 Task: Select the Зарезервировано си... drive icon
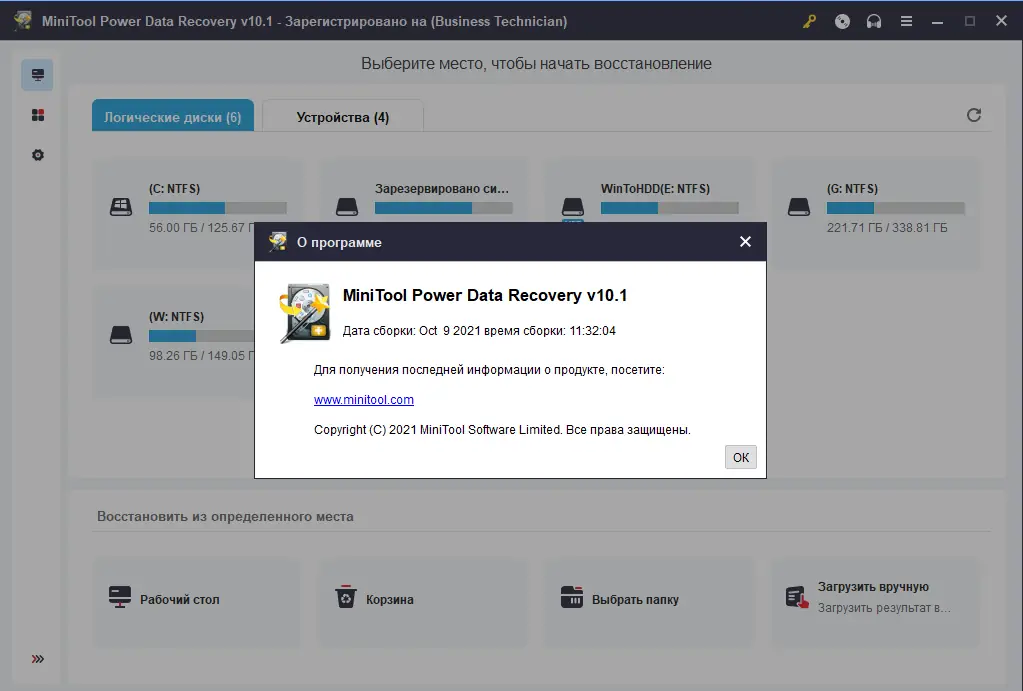(347, 207)
